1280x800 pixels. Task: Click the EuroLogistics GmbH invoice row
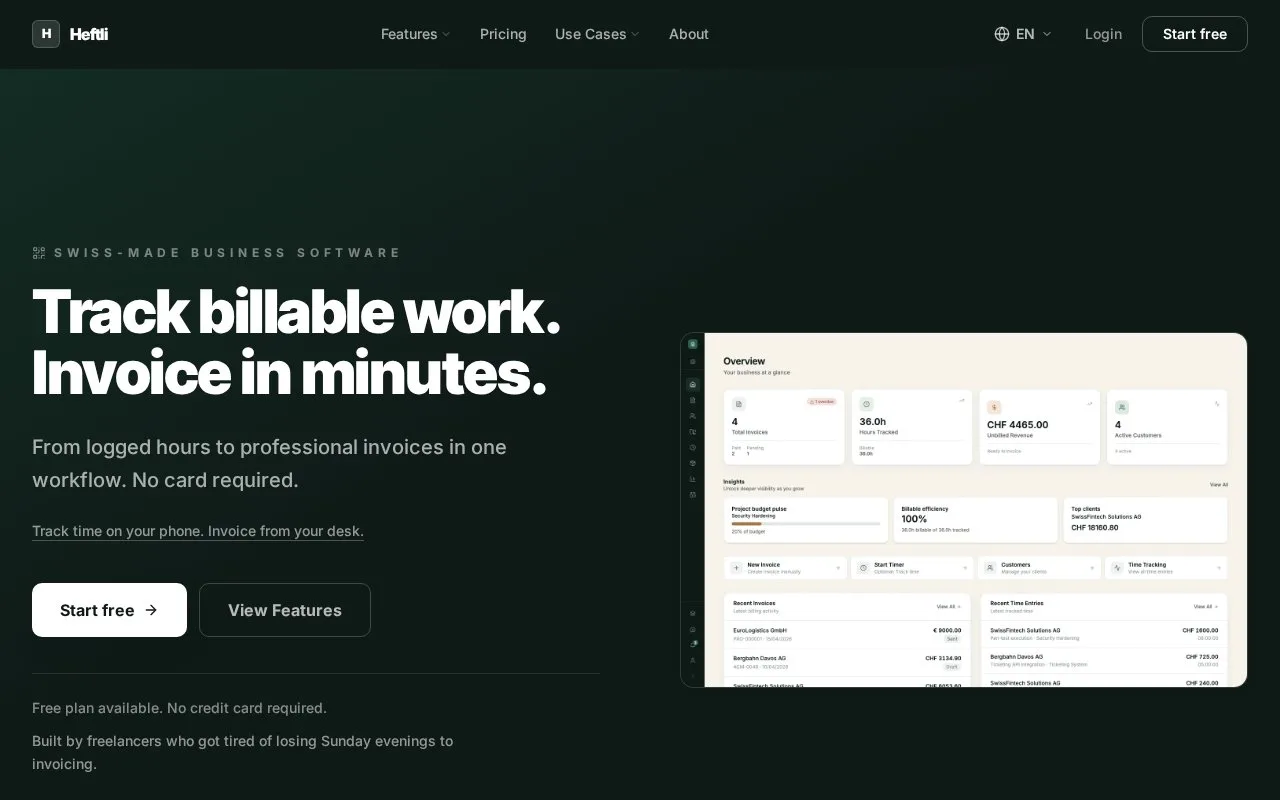846,634
